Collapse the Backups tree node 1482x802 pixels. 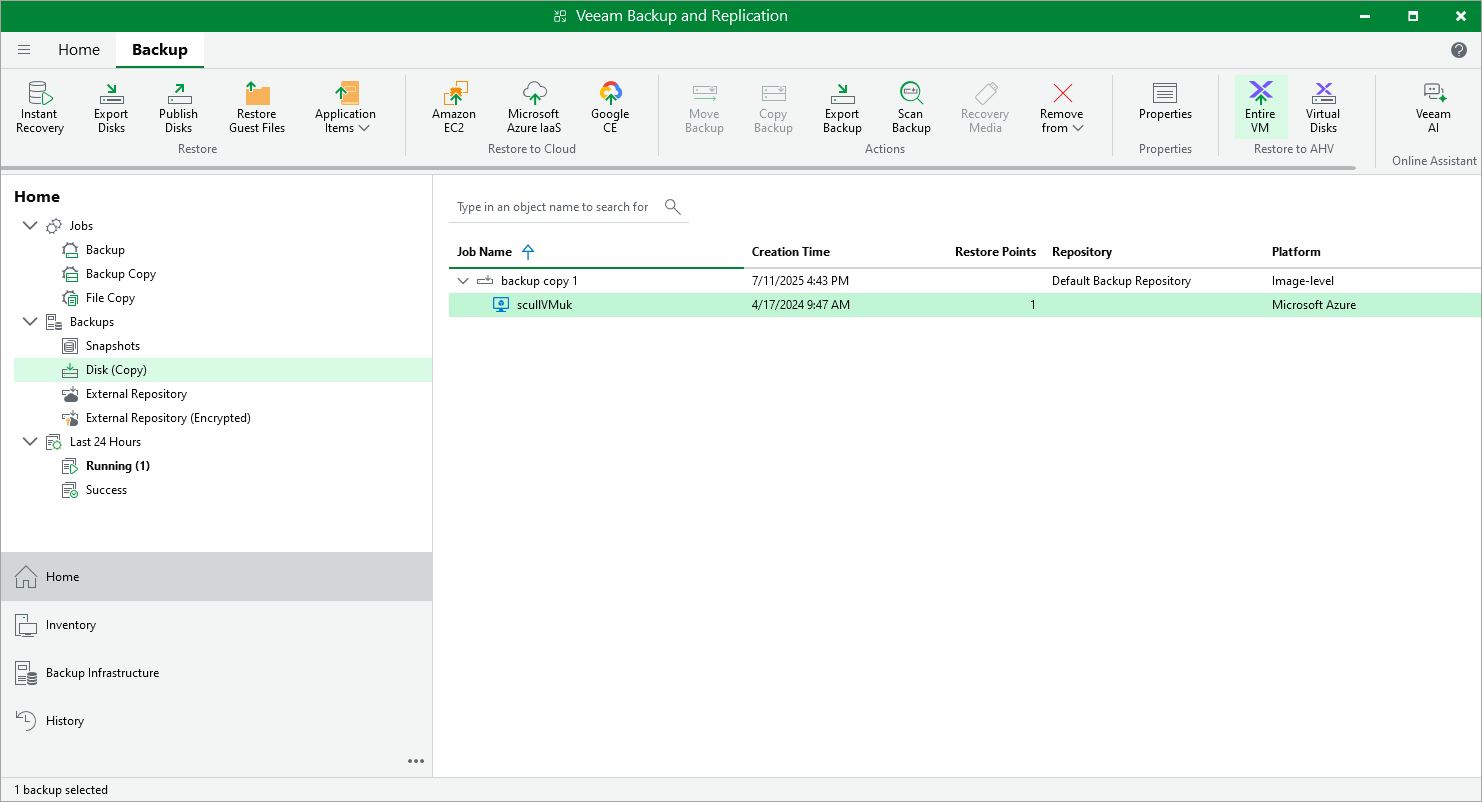pyautogui.click(x=29, y=322)
